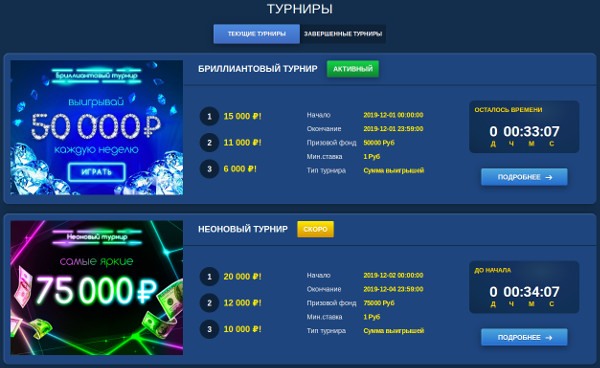
Task: Click the 10 000 ₽ third prize
Action: click(242, 329)
